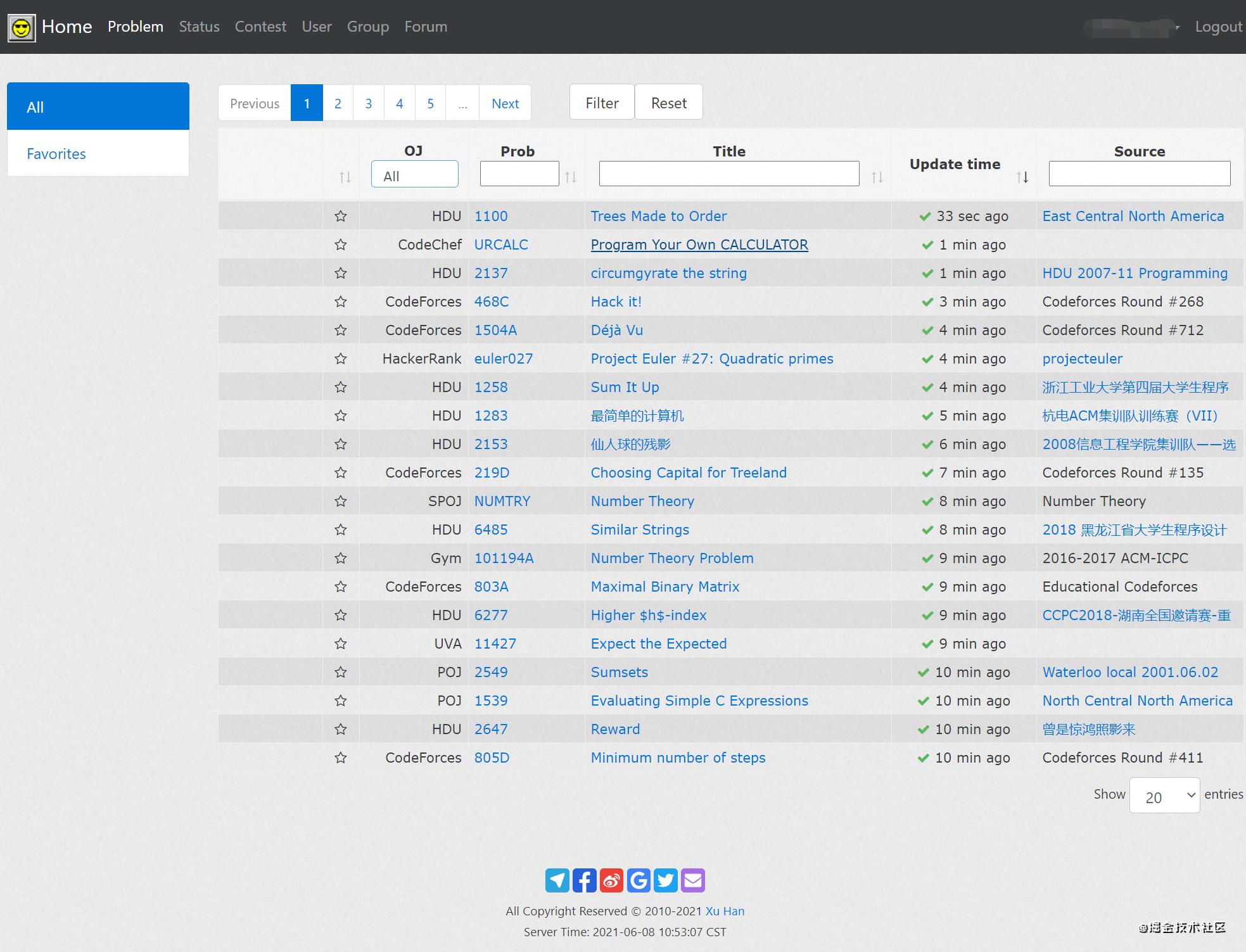Share via Telegram icon in footer
1246x952 pixels.
point(557,880)
